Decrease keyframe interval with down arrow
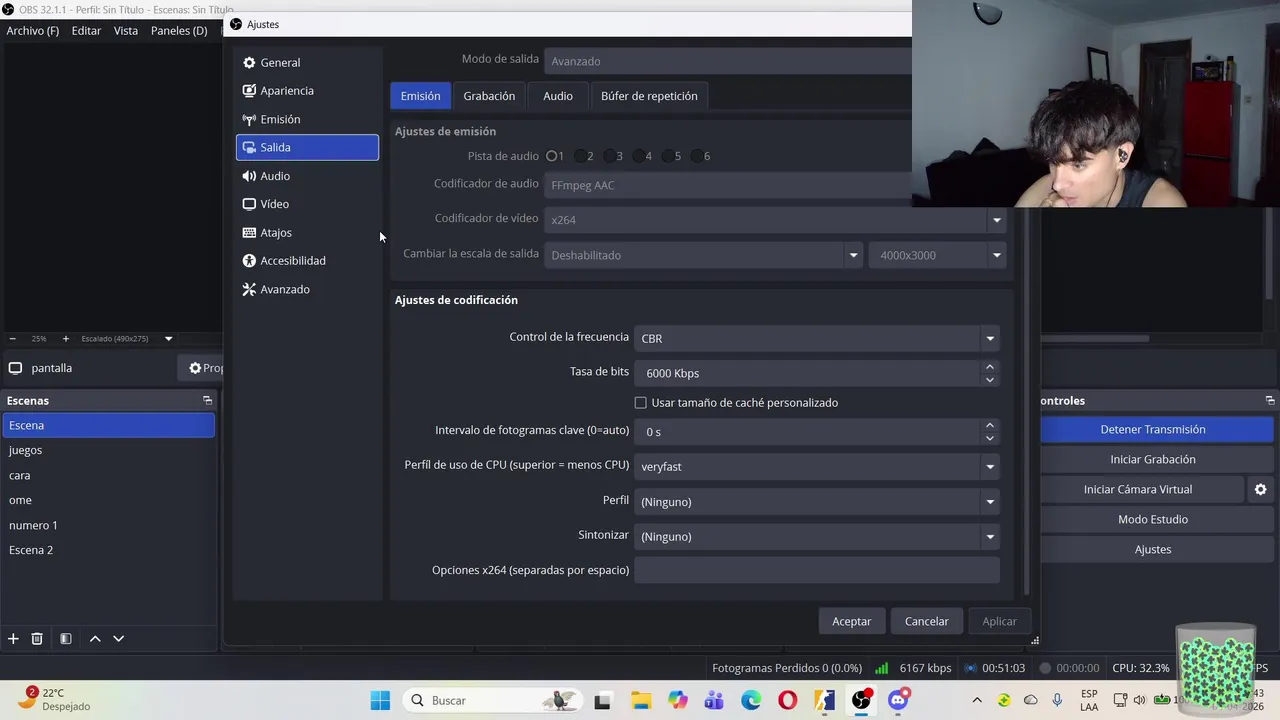 click(990, 438)
